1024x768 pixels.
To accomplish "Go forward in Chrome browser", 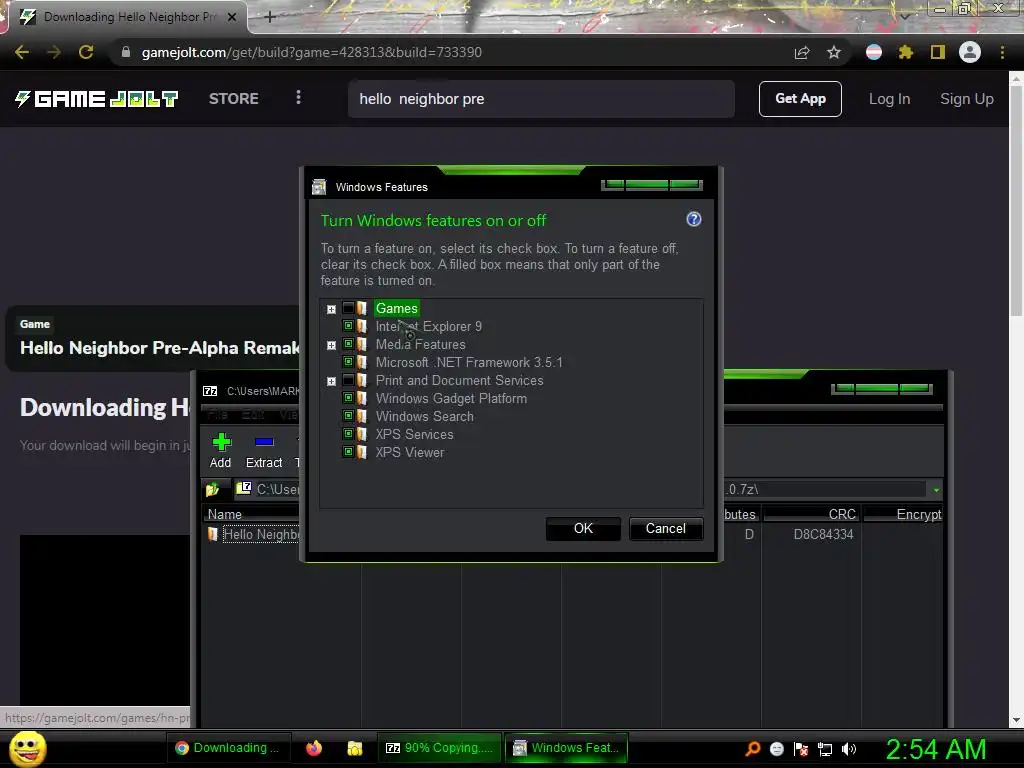I will coord(54,52).
